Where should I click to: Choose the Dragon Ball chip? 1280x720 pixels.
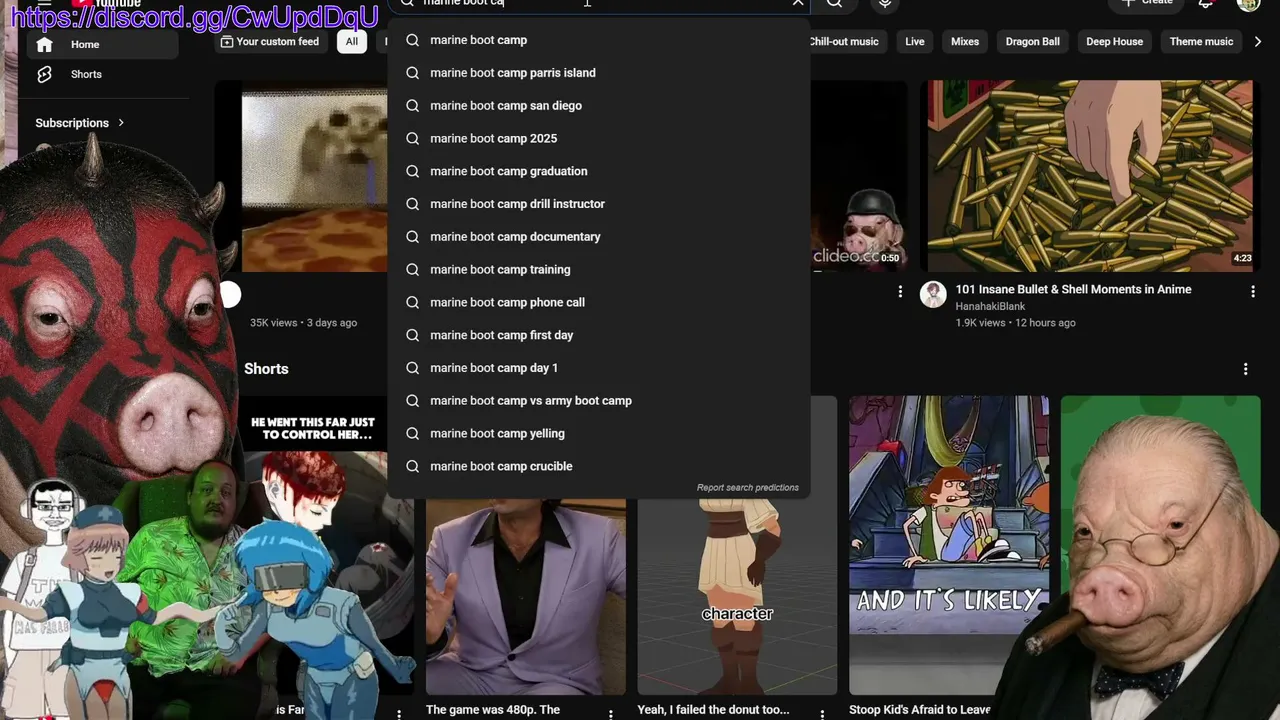pyautogui.click(x=1033, y=42)
